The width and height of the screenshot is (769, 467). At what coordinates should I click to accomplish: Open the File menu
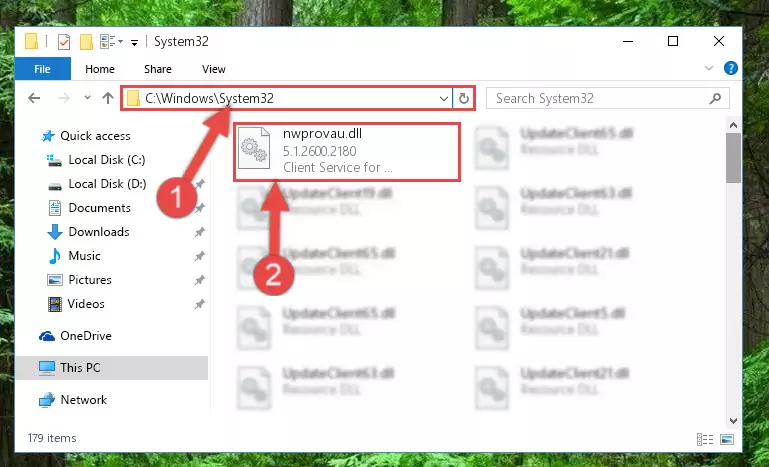pos(43,69)
